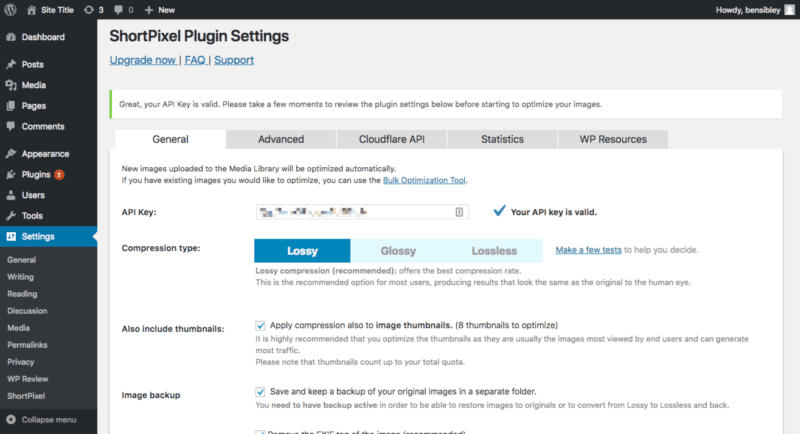
Task: Open the Plugins menu
Action: (35, 174)
